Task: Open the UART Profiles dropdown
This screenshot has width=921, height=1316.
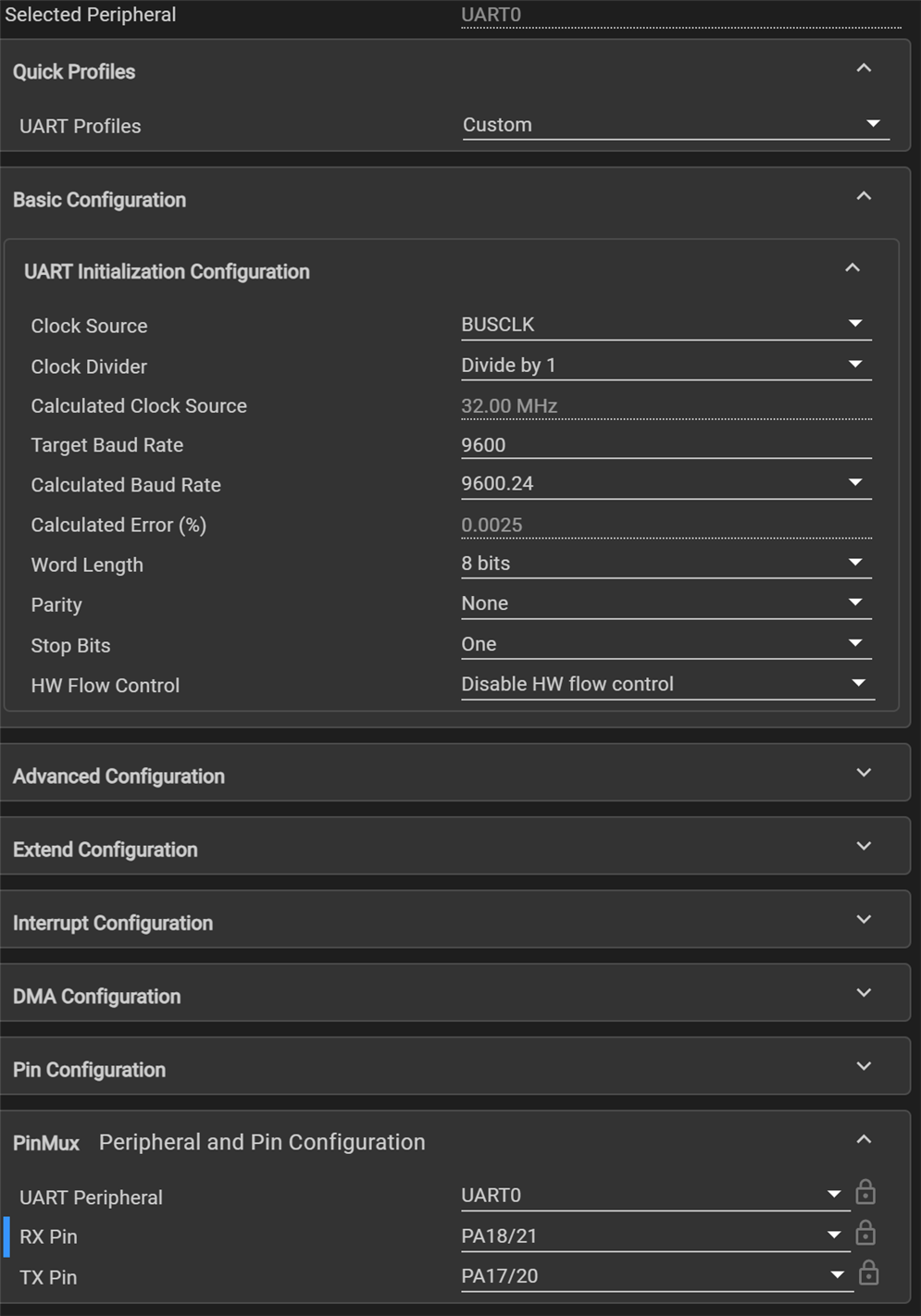Action: (675, 125)
